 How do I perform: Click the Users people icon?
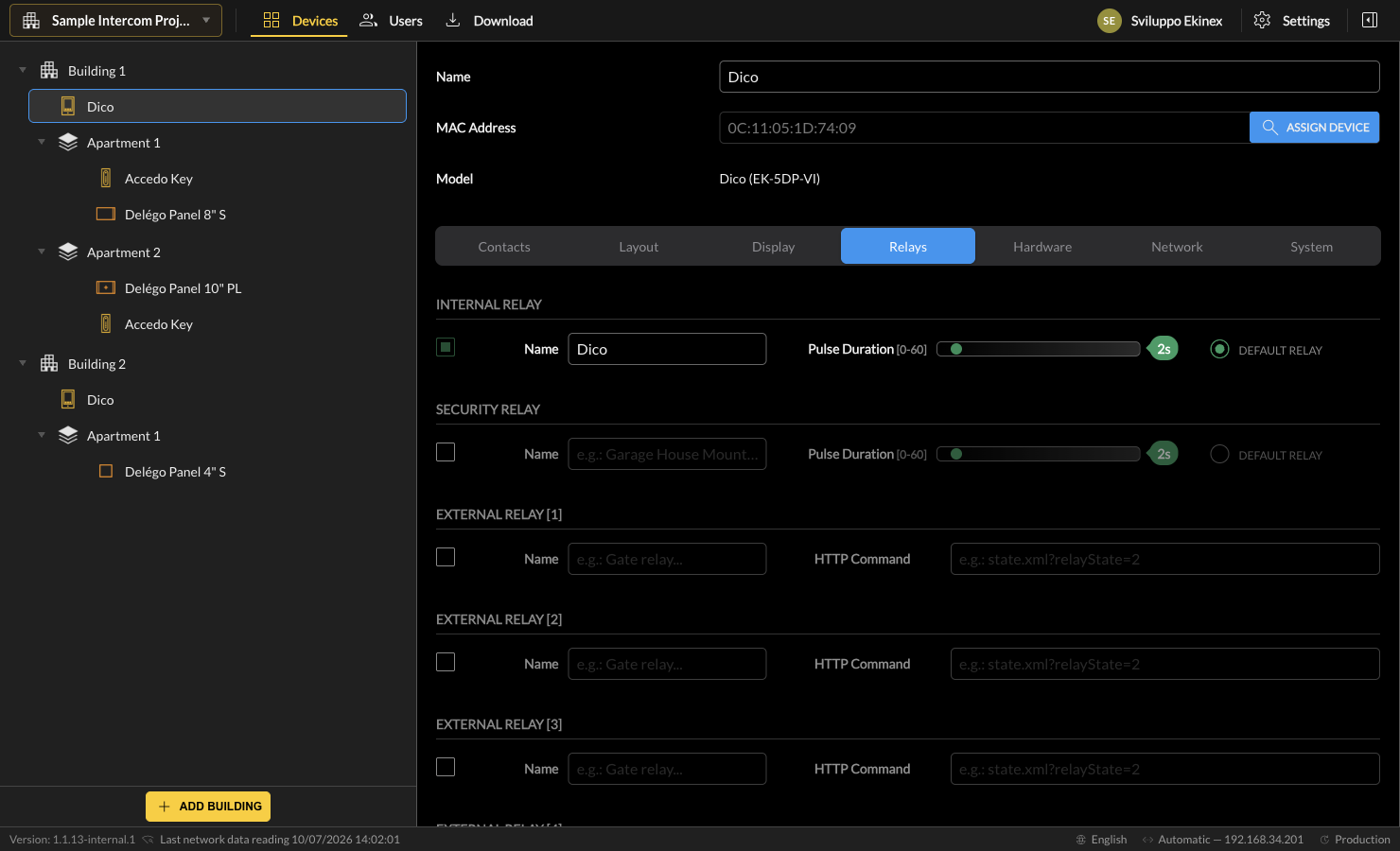[x=369, y=21]
